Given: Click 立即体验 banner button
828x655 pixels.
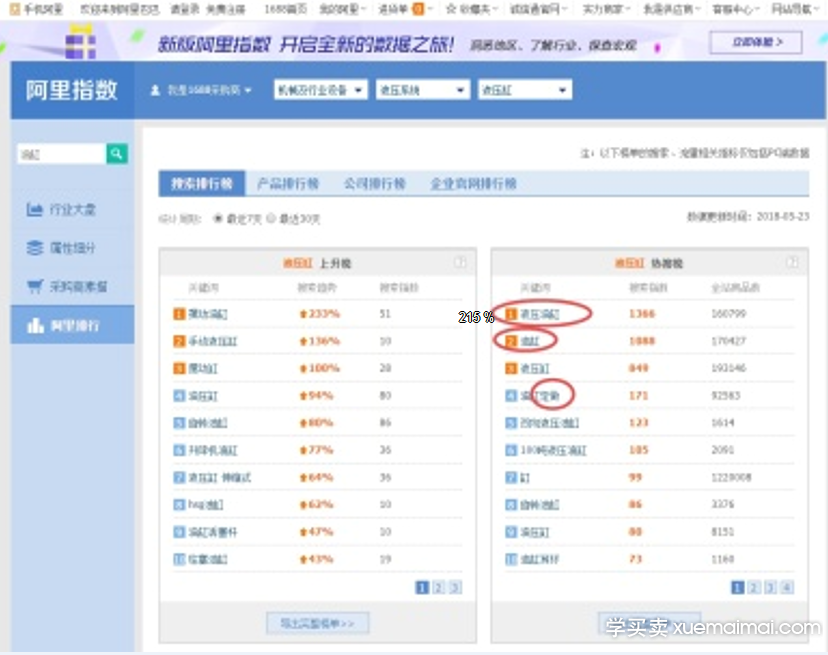Looking at the screenshot, I should 756,42.
